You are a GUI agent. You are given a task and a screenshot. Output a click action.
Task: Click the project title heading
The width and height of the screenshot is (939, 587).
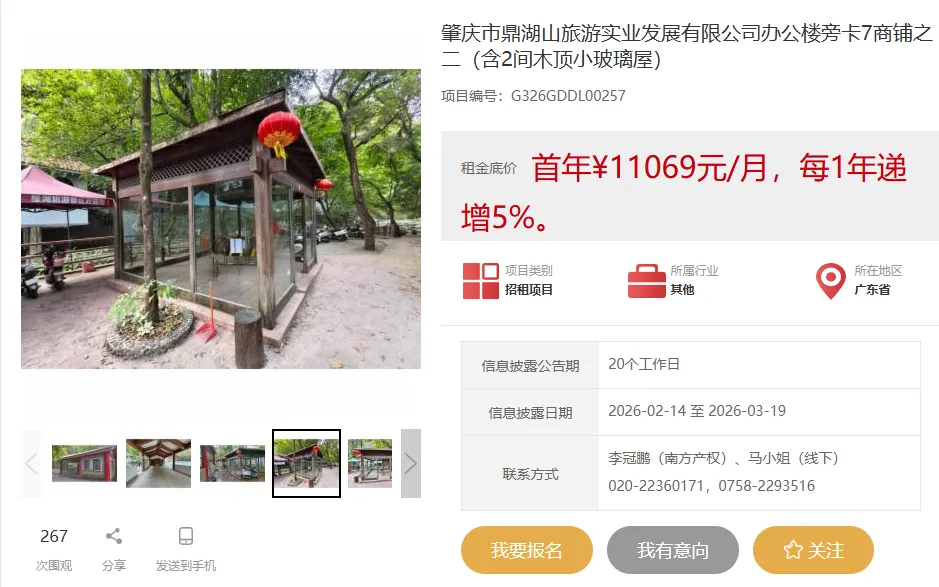point(687,46)
